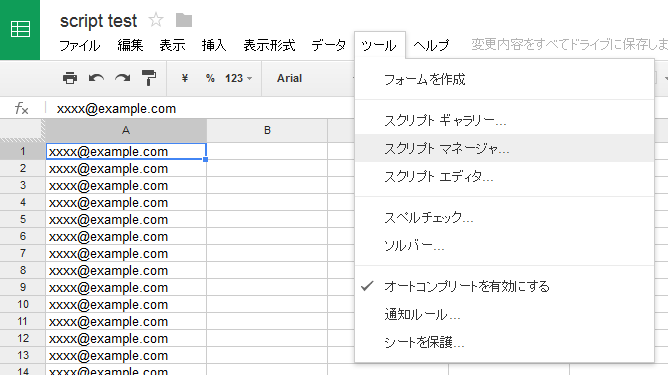Open the 挿入 menu
Screen dimensions: 668x375
click(x=214, y=45)
